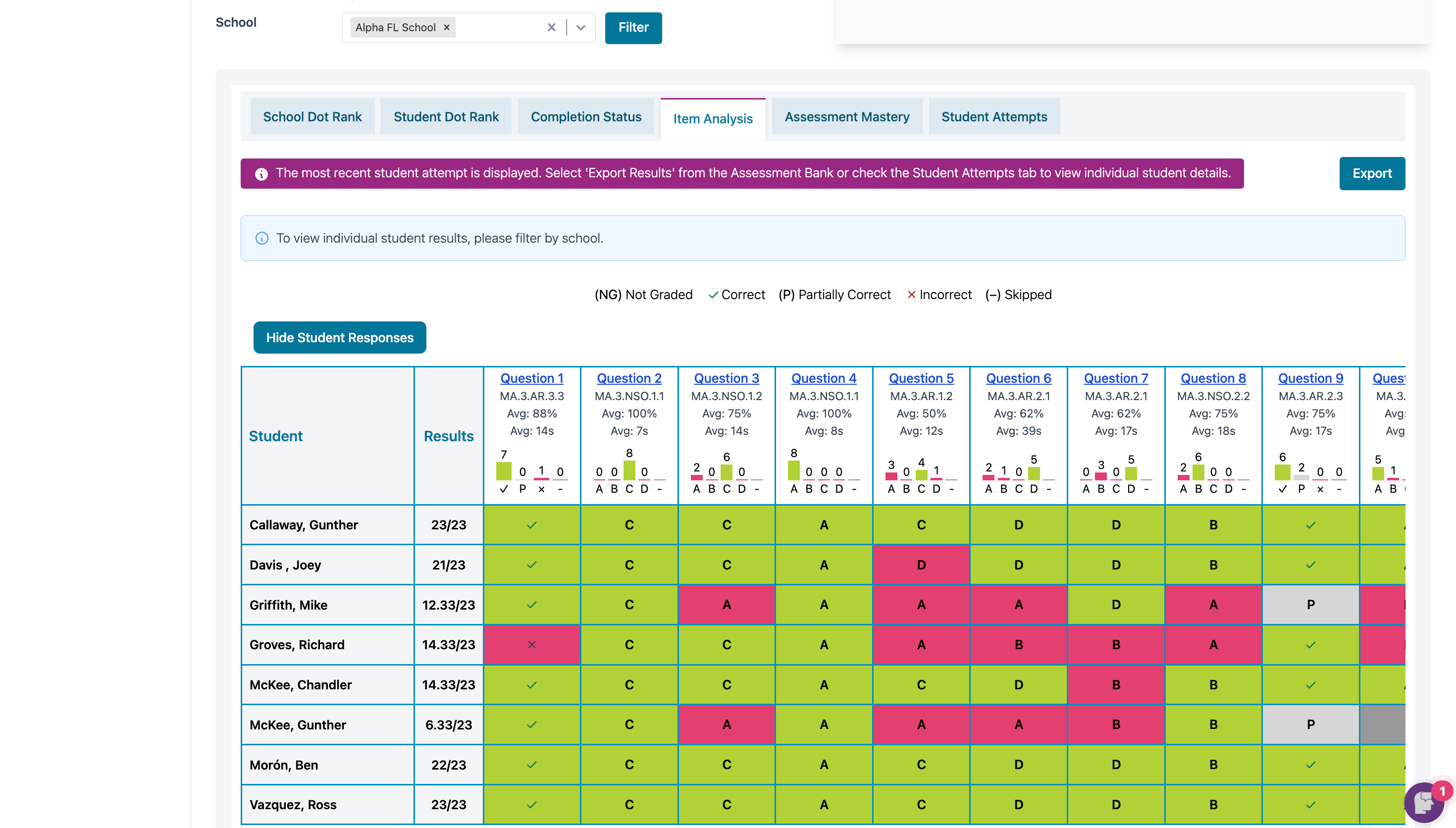Image resolution: width=1456 pixels, height=828 pixels.
Task: Select the Completion Status tab
Action: pos(585,116)
